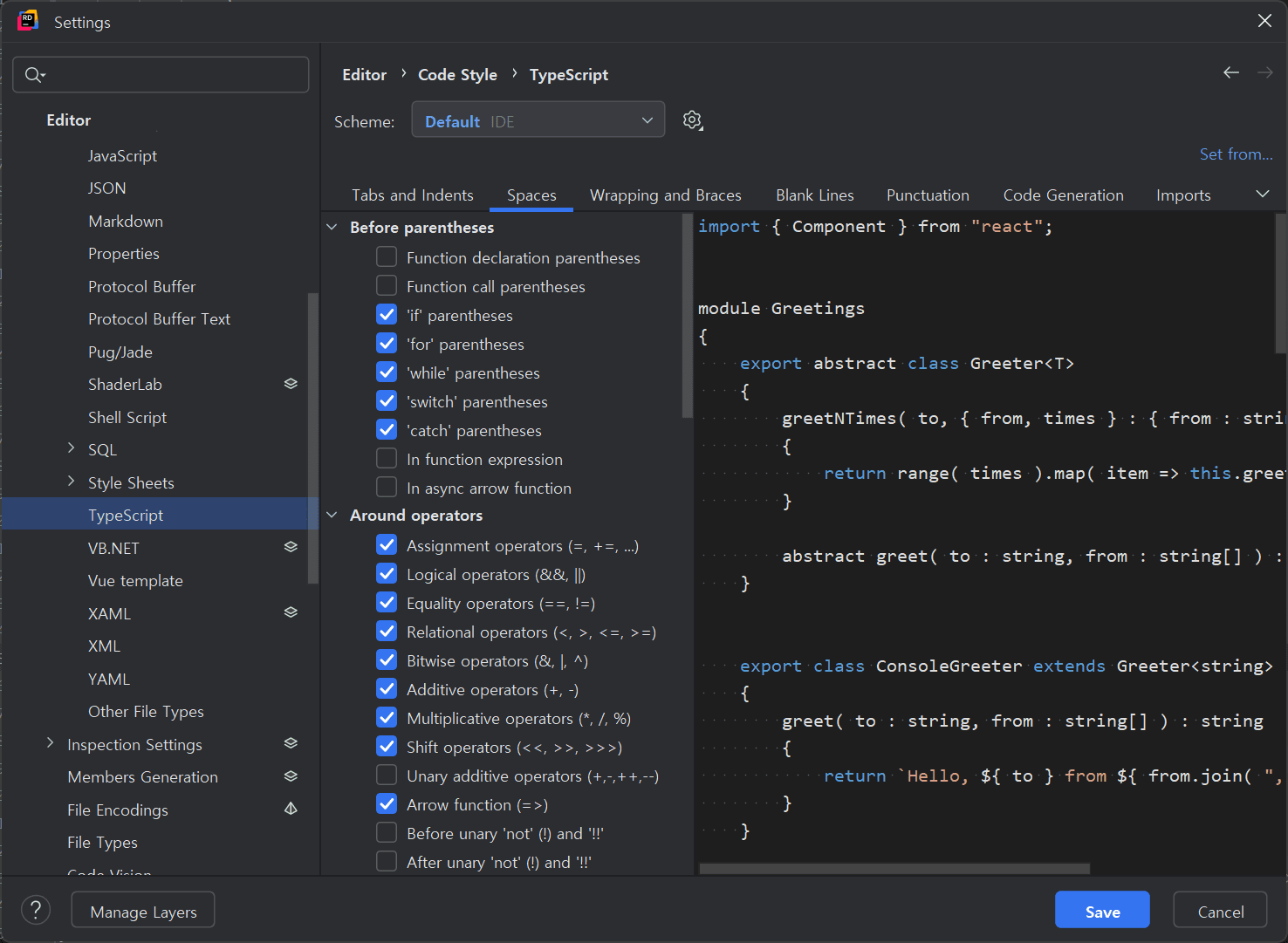1288x943 pixels.
Task: Enable After unary 'not' checkbox
Action: point(387,862)
